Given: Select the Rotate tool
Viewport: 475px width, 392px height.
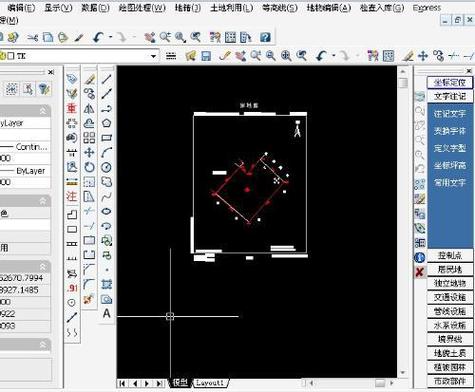Looking at the screenshot, I should [89, 167].
